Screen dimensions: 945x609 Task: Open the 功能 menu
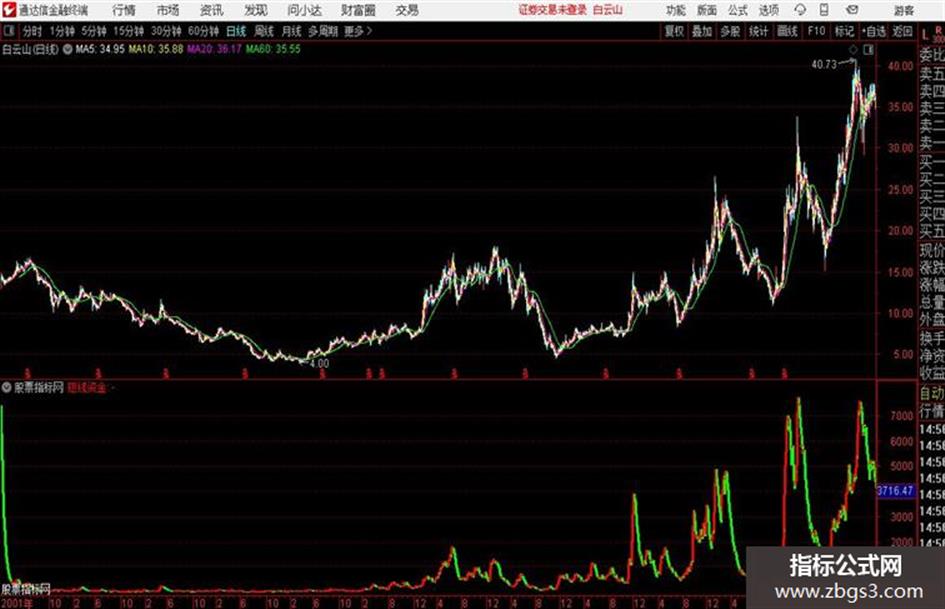point(676,10)
